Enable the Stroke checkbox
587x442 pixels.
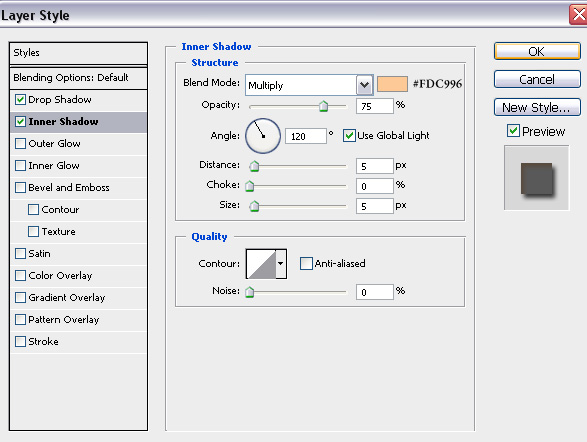20,341
